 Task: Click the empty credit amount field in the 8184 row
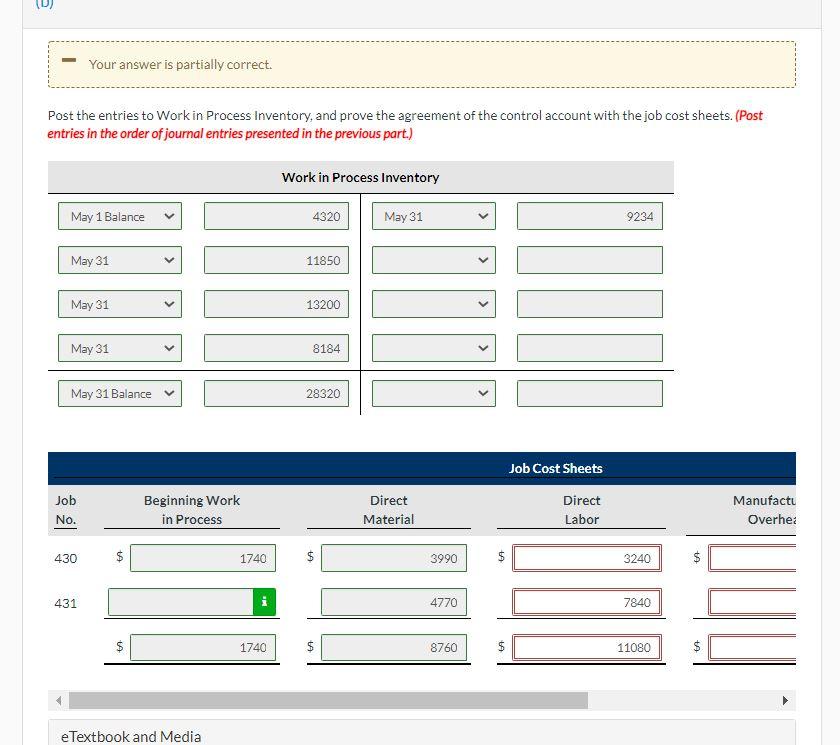[x=590, y=348]
